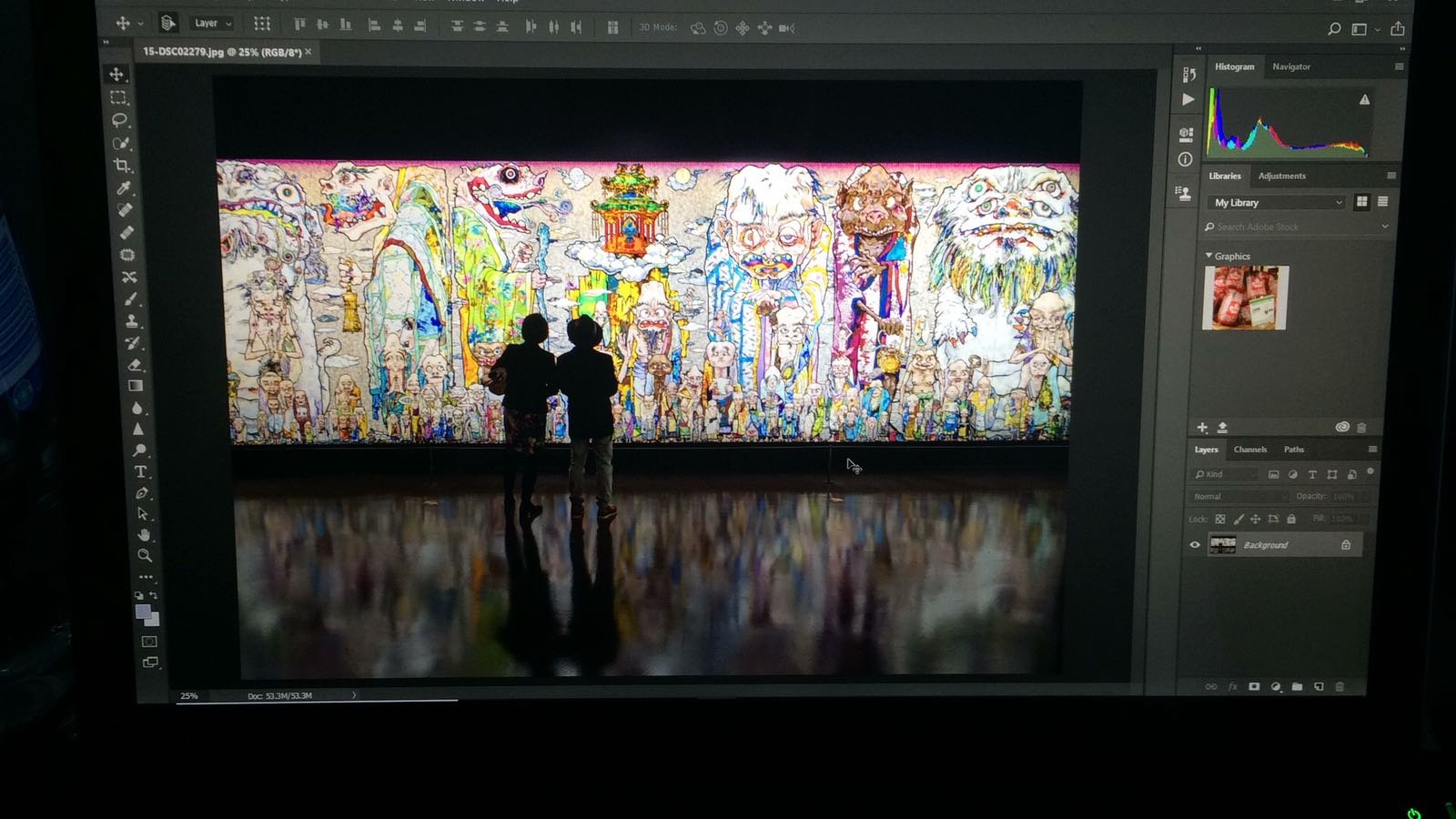This screenshot has width=1456, height=819.
Task: Collapse the Graphics section triangle
Action: [x=1208, y=256]
